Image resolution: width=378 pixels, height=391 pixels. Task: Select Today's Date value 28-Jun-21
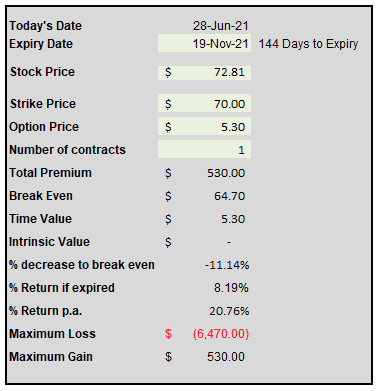click(221, 26)
